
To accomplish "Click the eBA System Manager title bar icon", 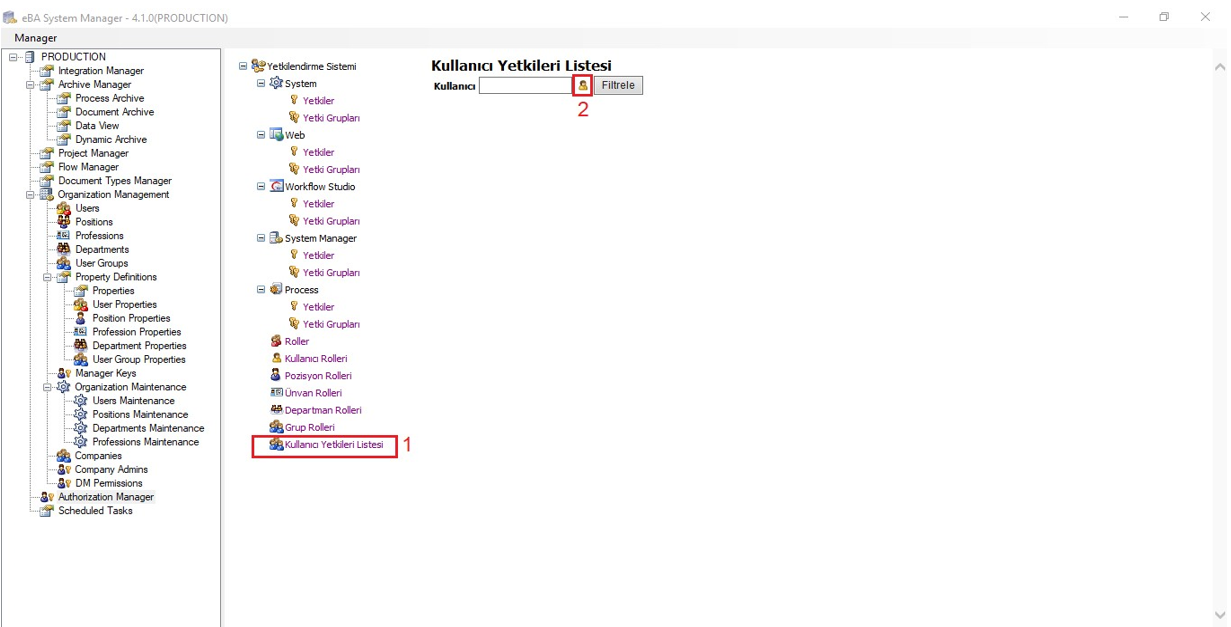I will point(10,17).
